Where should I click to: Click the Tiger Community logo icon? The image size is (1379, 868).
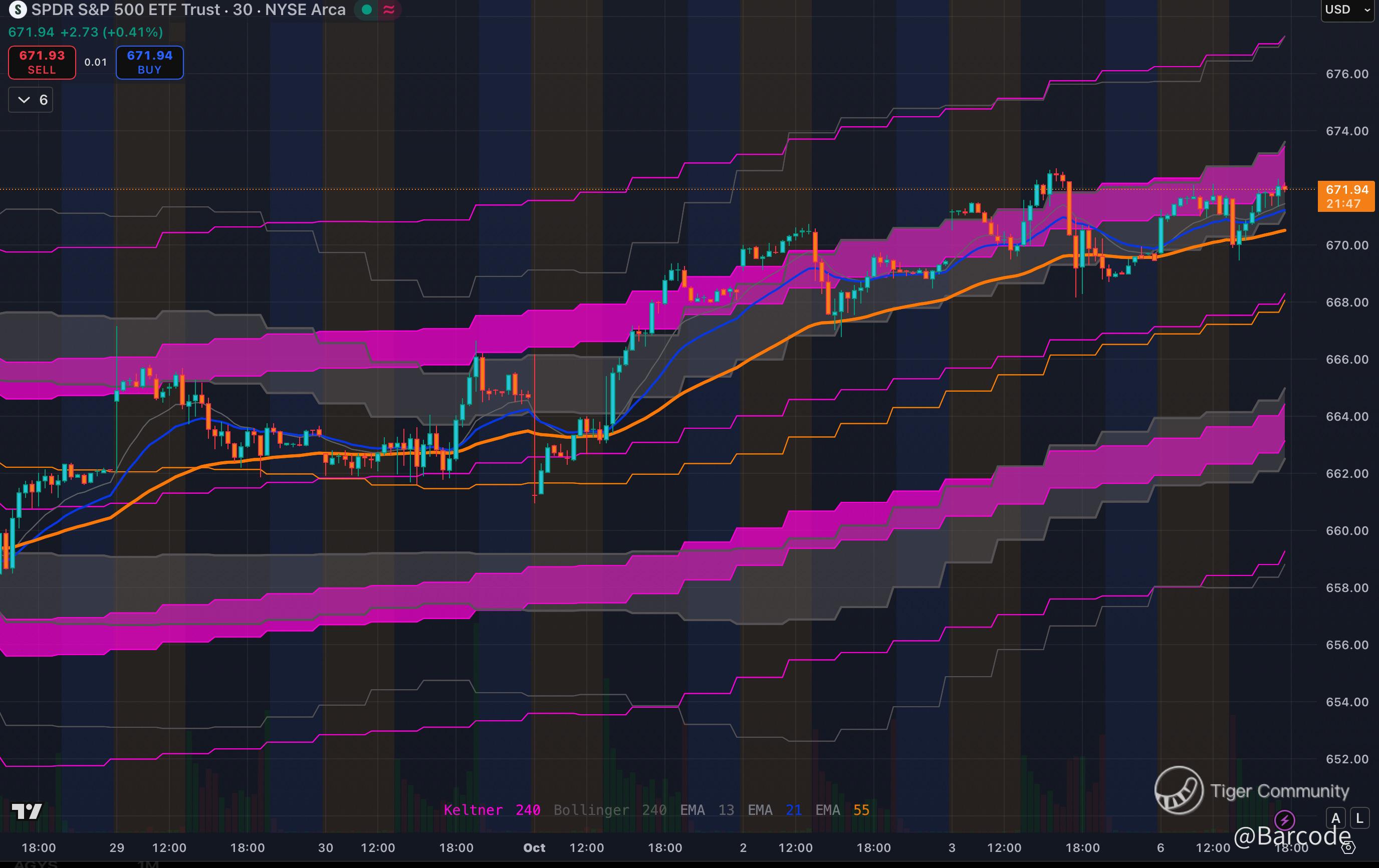[x=1179, y=790]
